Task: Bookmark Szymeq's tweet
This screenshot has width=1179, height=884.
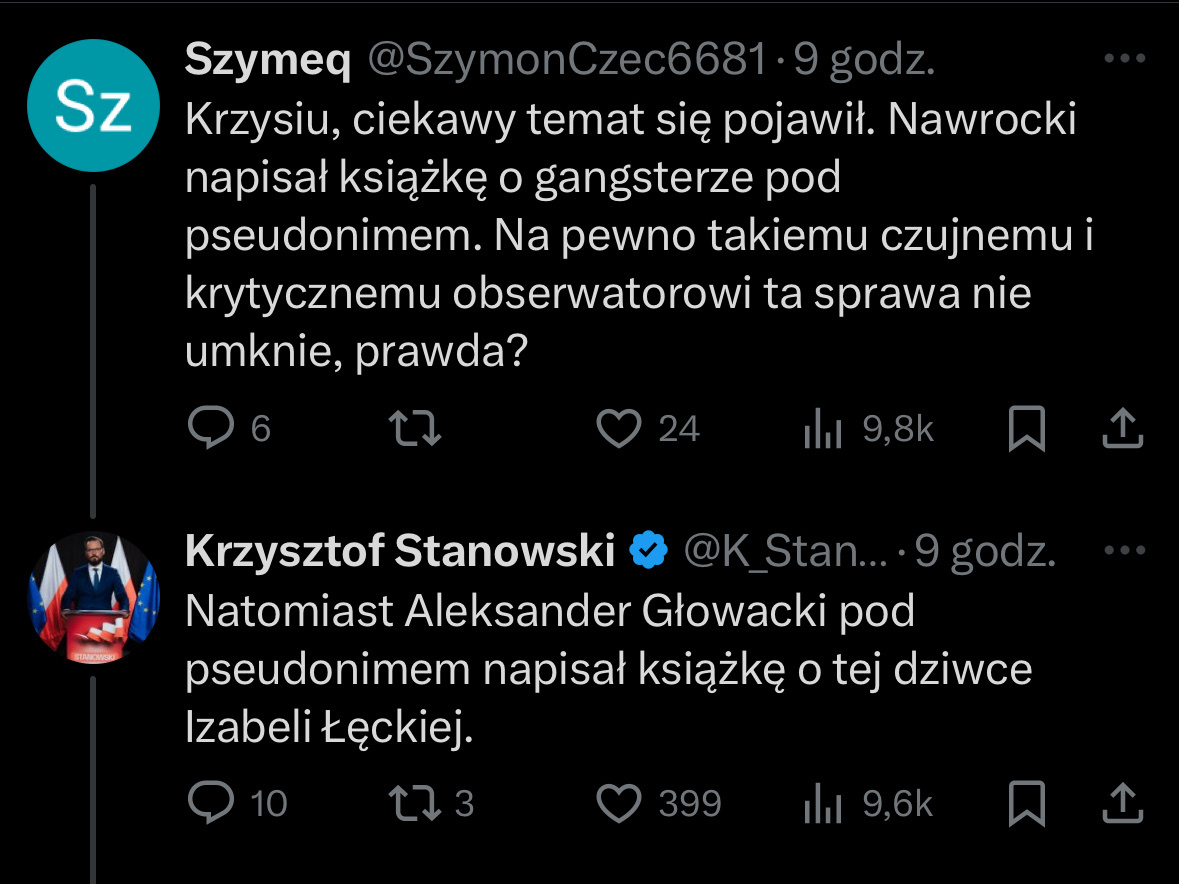Action: [1027, 430]
